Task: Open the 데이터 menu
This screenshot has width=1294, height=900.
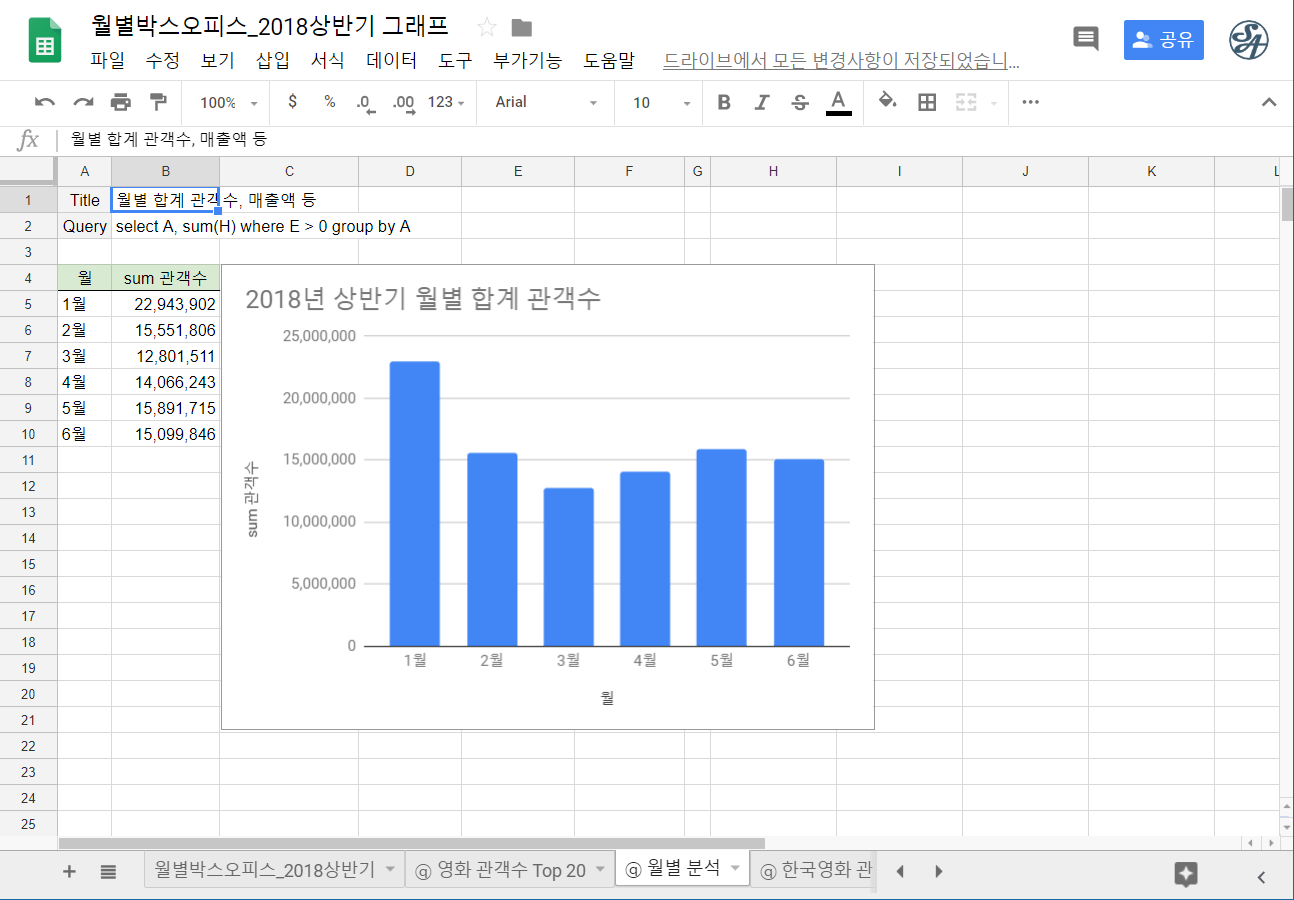Action: pos(390,60)
